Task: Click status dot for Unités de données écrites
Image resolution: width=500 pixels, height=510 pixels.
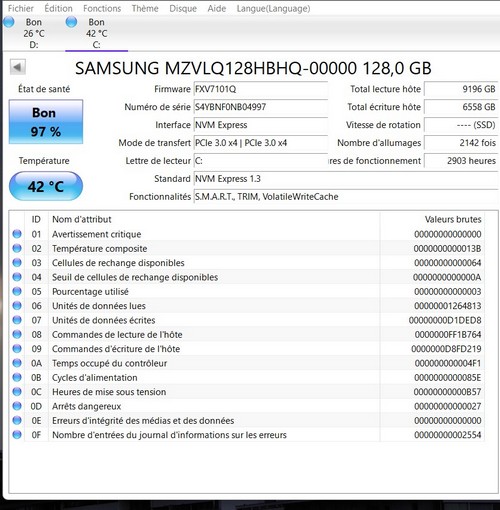Action: tap(17, 320)
